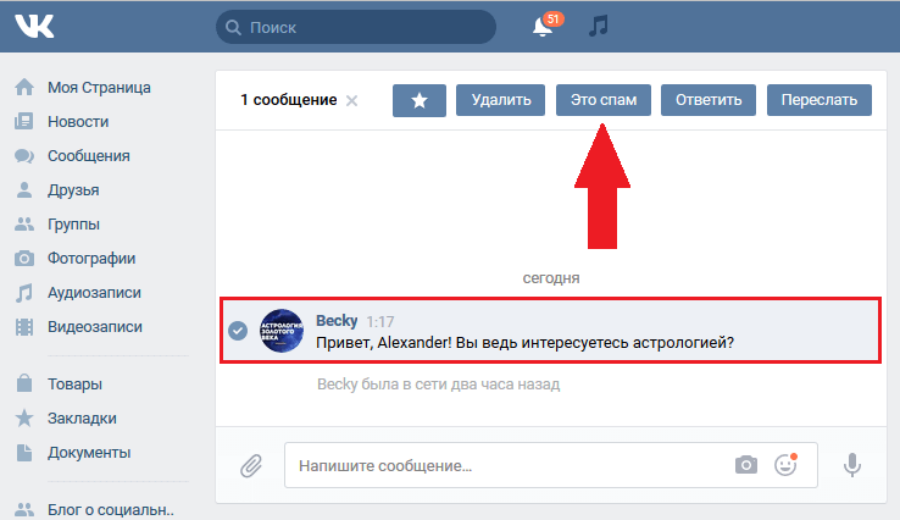Click Becky была в сети status text
This screenshot has width=900, height=520.
(x=438, y=384)
